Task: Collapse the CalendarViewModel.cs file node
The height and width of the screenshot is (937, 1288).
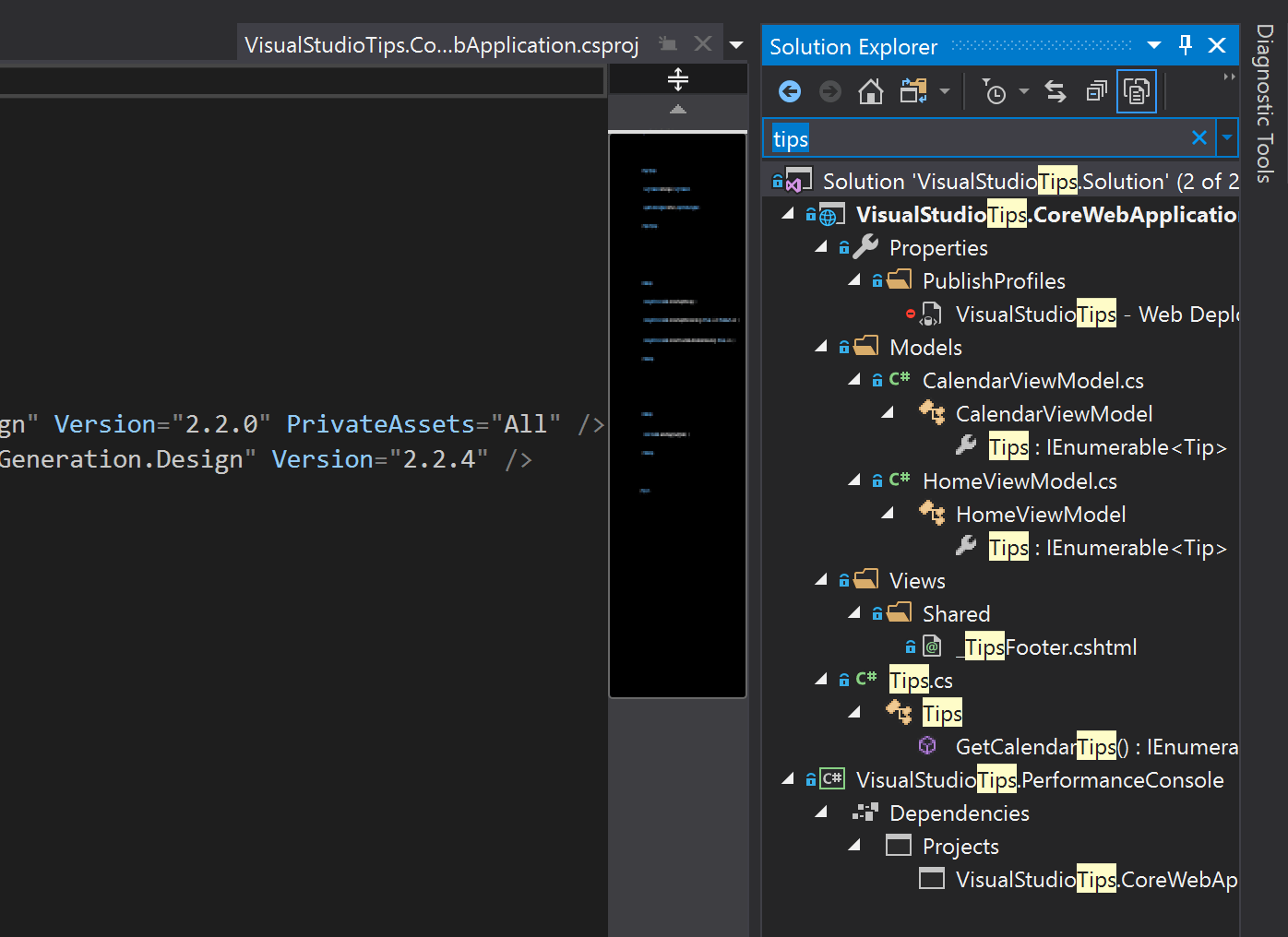Action: point(853,380)
